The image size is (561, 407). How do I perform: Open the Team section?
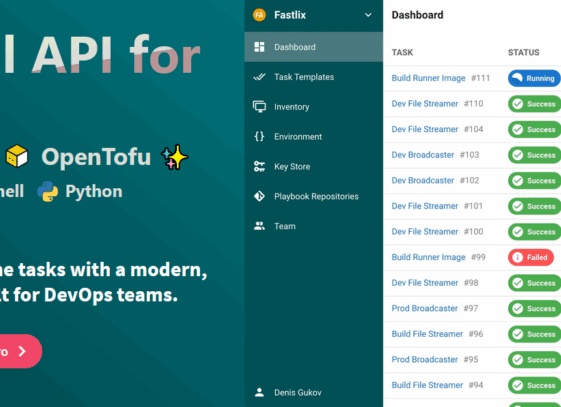click(313, 226)
